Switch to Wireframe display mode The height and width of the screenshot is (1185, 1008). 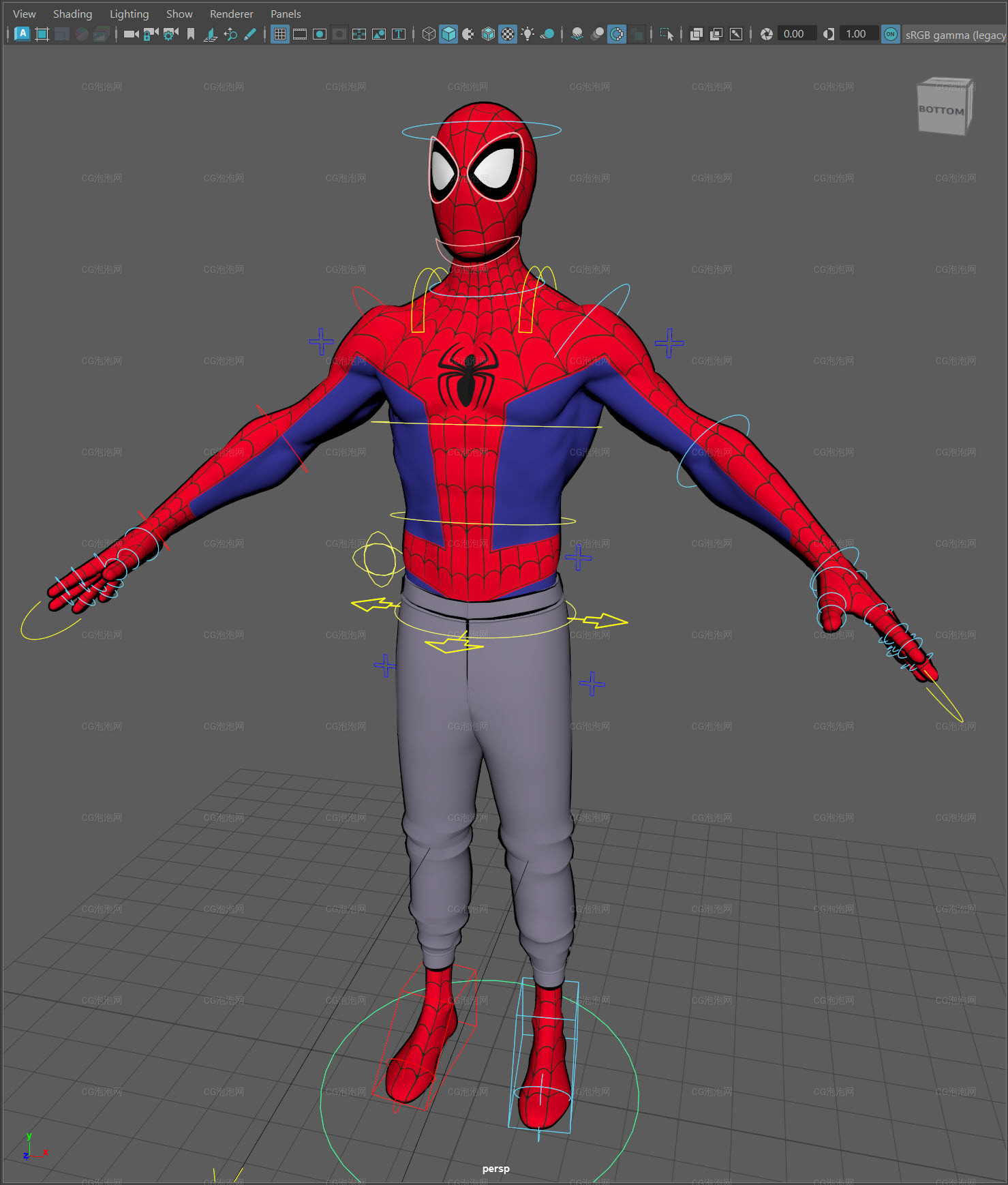(429, 34)
